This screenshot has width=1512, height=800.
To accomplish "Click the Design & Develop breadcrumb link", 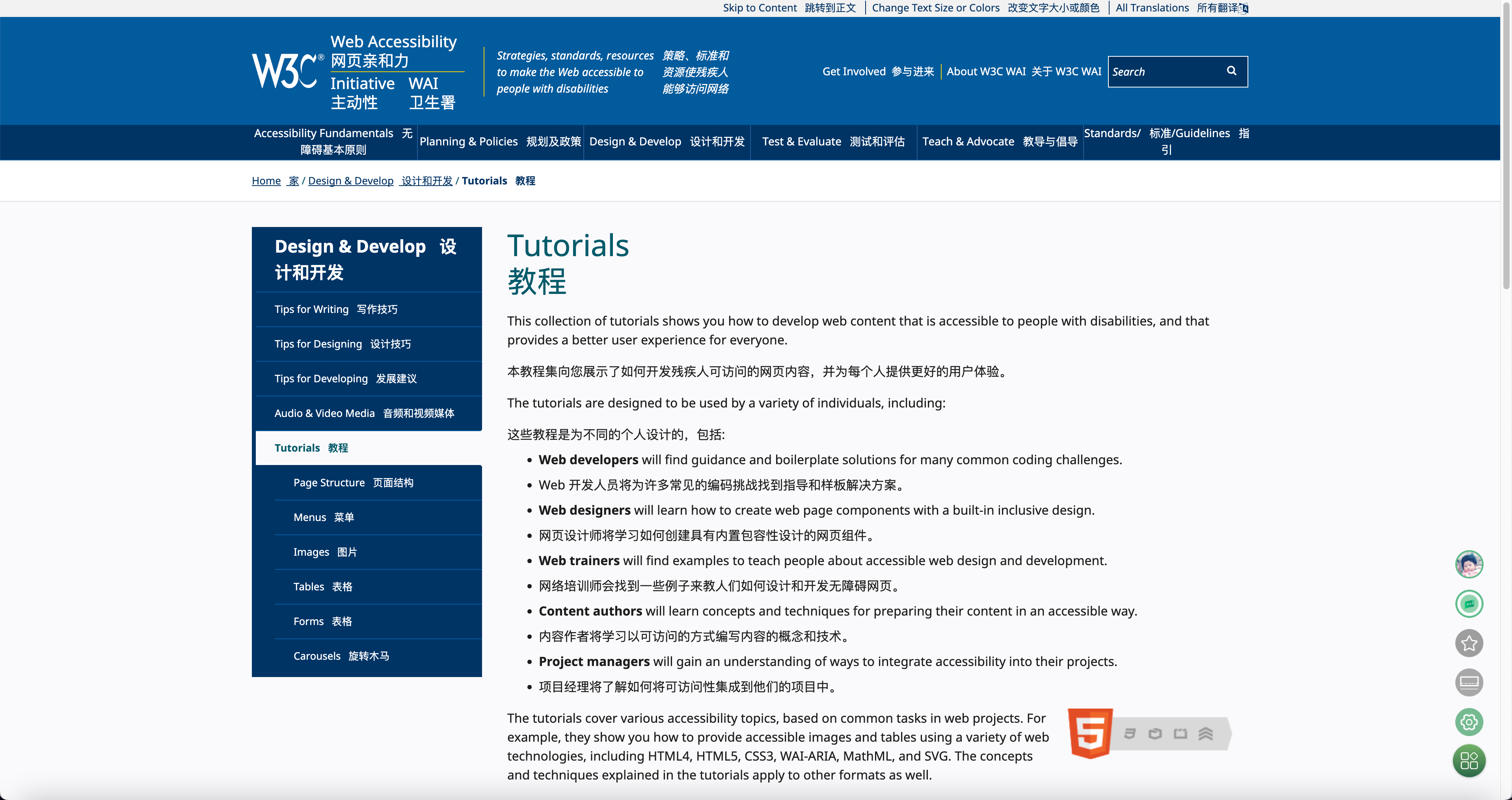I will 380,181.
